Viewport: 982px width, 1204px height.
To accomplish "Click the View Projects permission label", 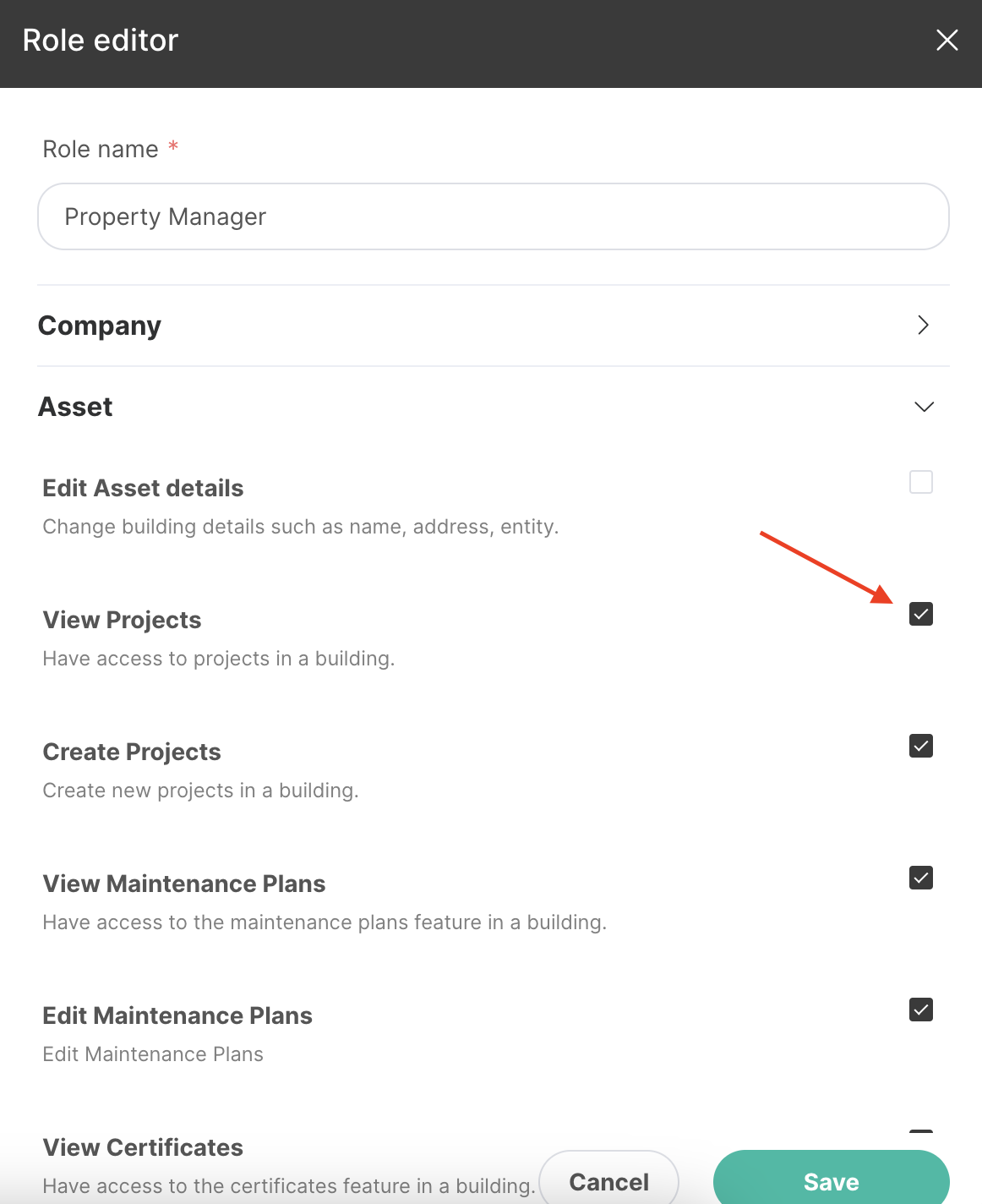I will pos(122,620).
